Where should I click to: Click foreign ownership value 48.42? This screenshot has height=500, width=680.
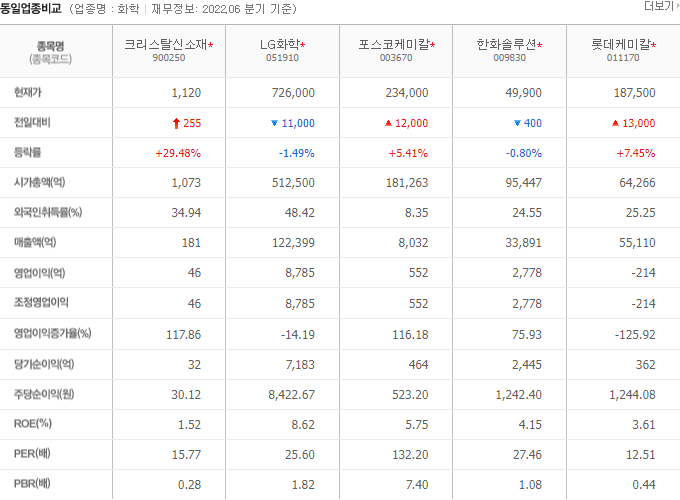300,213
